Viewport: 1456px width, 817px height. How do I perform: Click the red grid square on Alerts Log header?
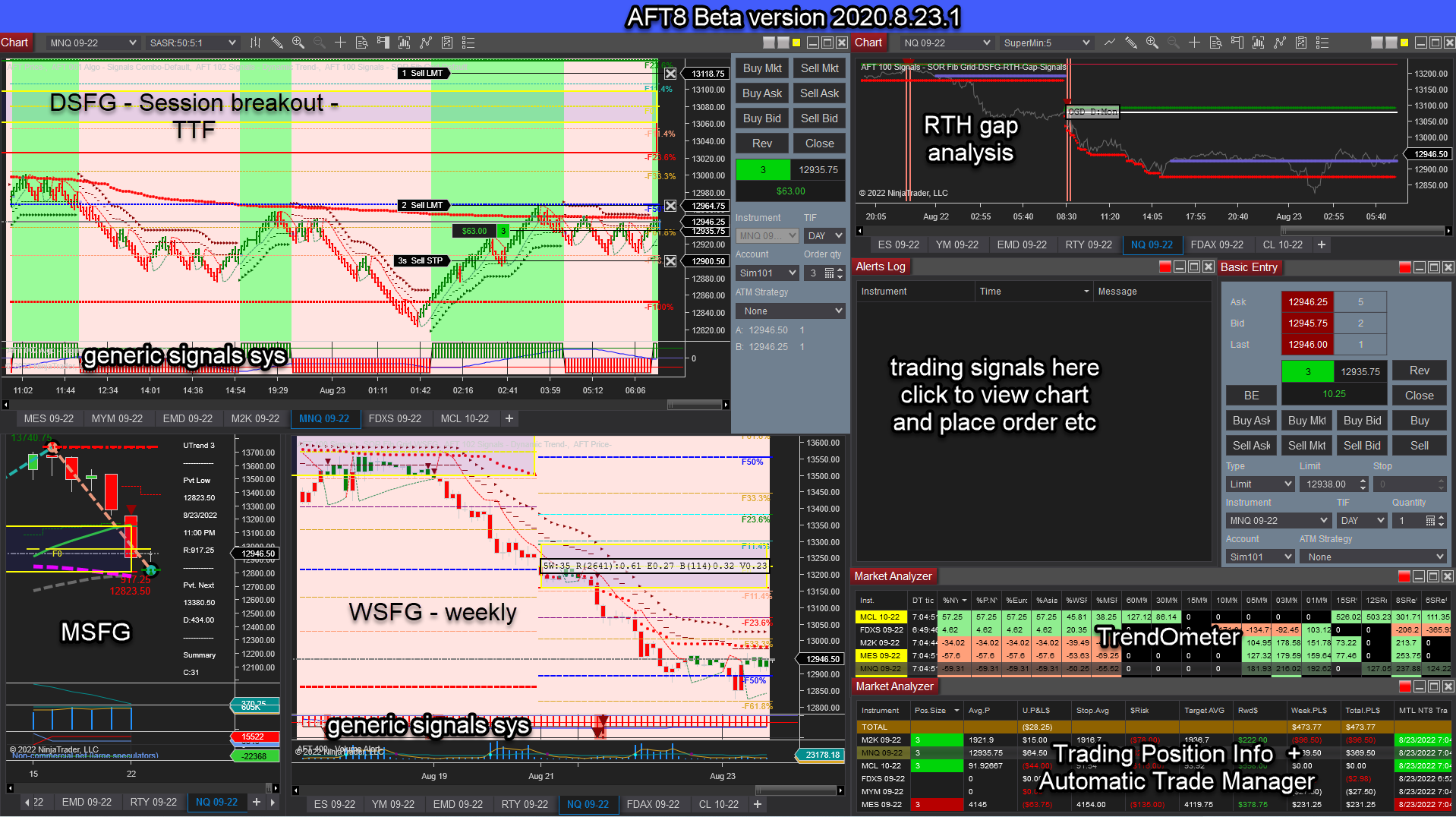1164,267
